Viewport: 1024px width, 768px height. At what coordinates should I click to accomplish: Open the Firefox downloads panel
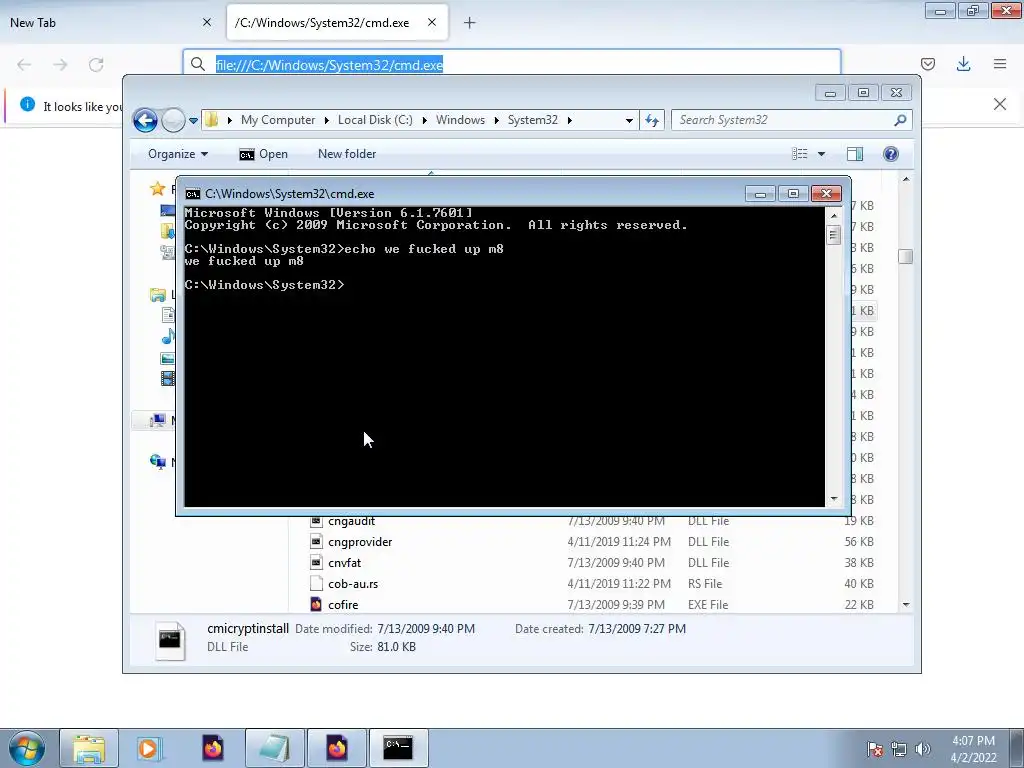click(x=963, y=63)
